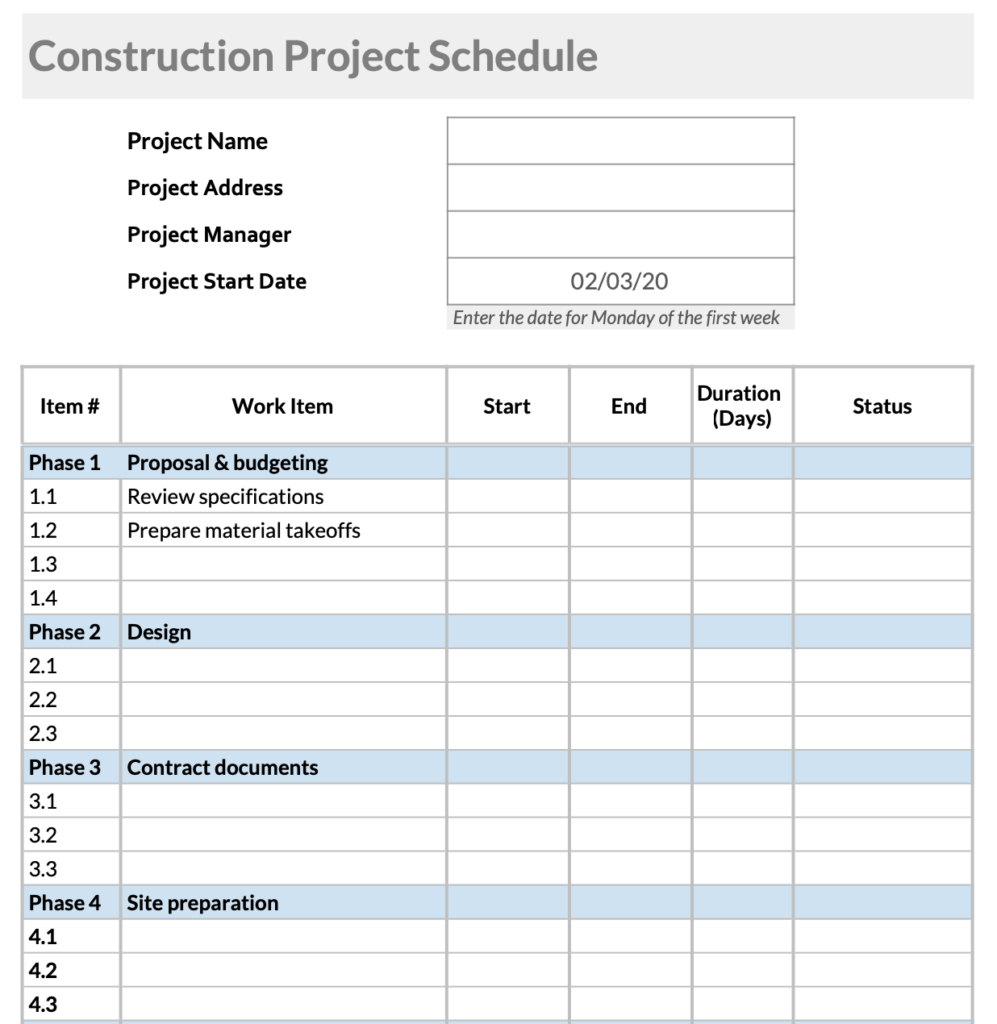Click the Status column header
The image size is (997, 1024).
coord(882,406)
